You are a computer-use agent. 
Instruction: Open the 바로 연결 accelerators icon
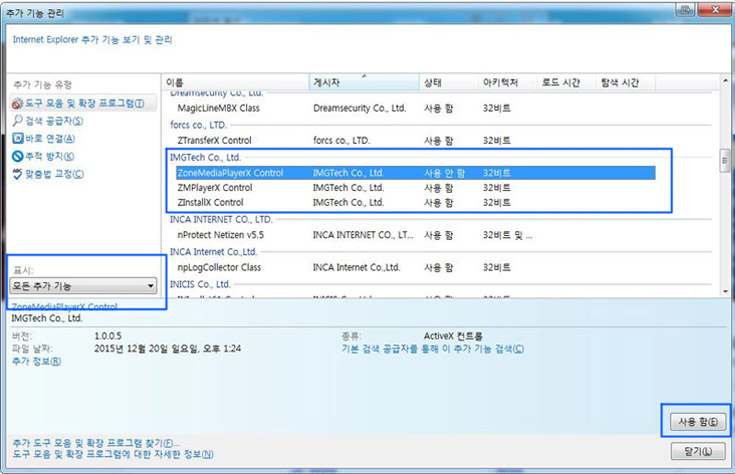click(17, 139)
